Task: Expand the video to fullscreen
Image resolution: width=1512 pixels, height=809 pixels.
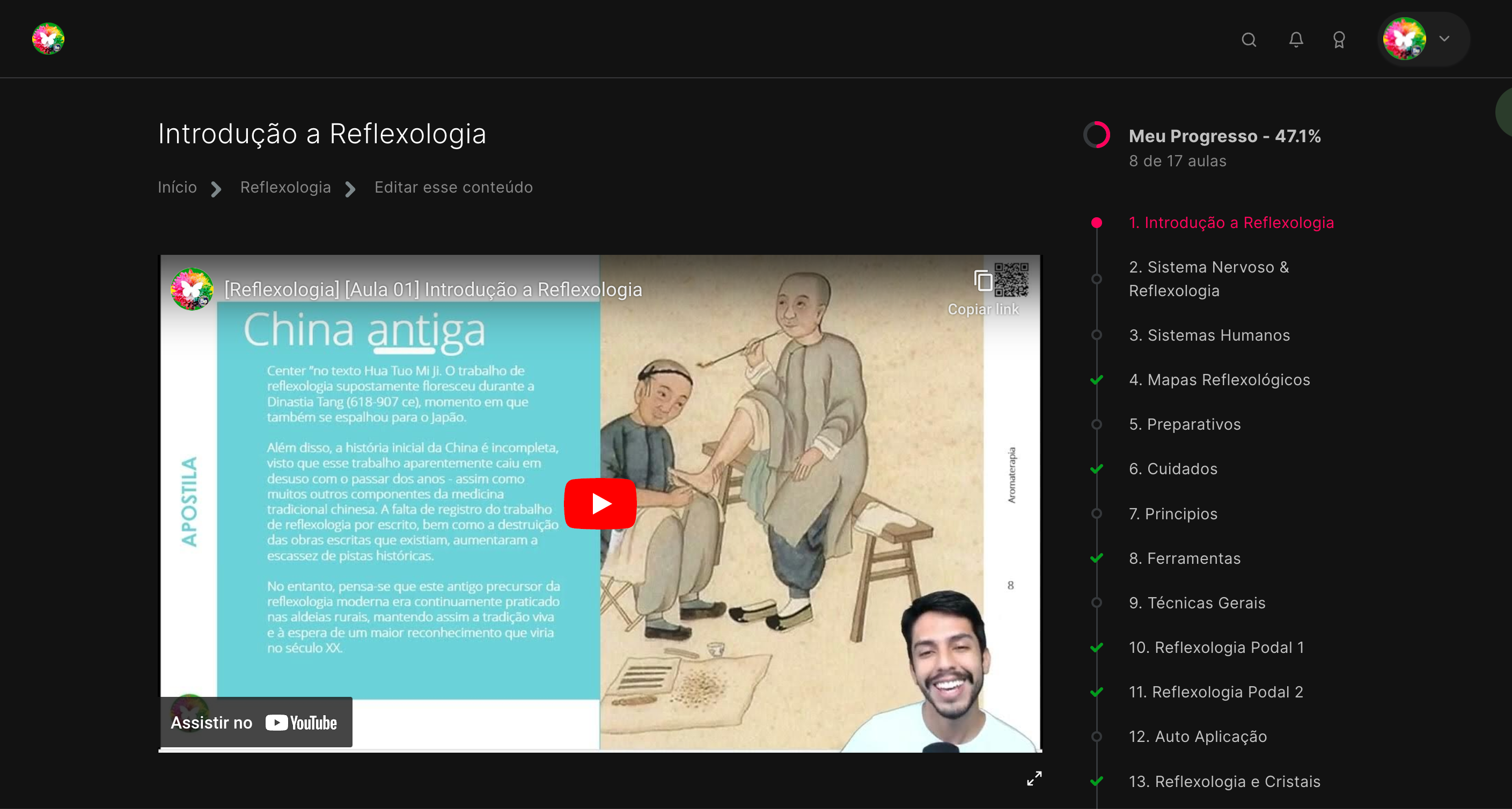Action: point(1034,778)
